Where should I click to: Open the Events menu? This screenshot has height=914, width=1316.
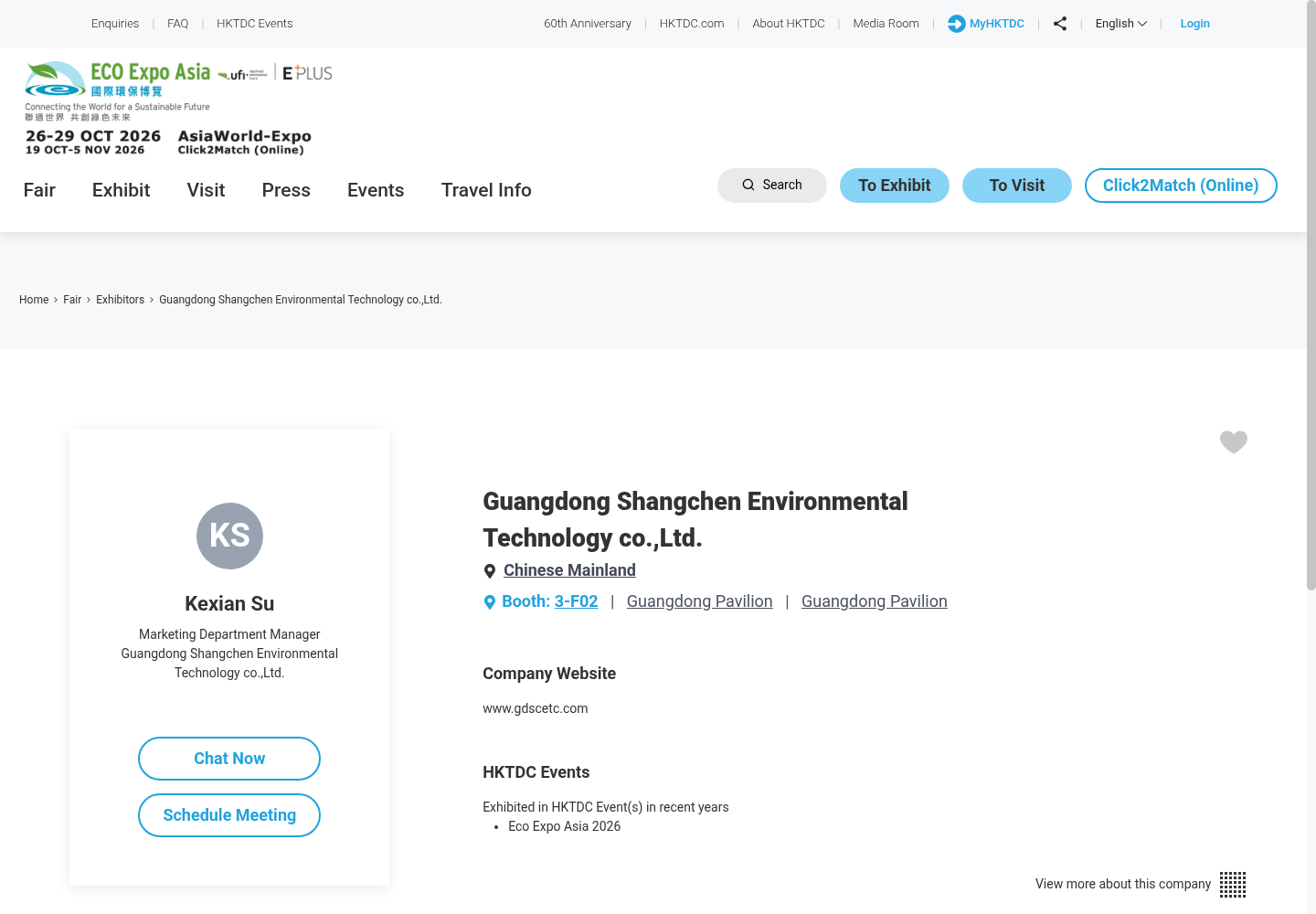tap(376, 190)
